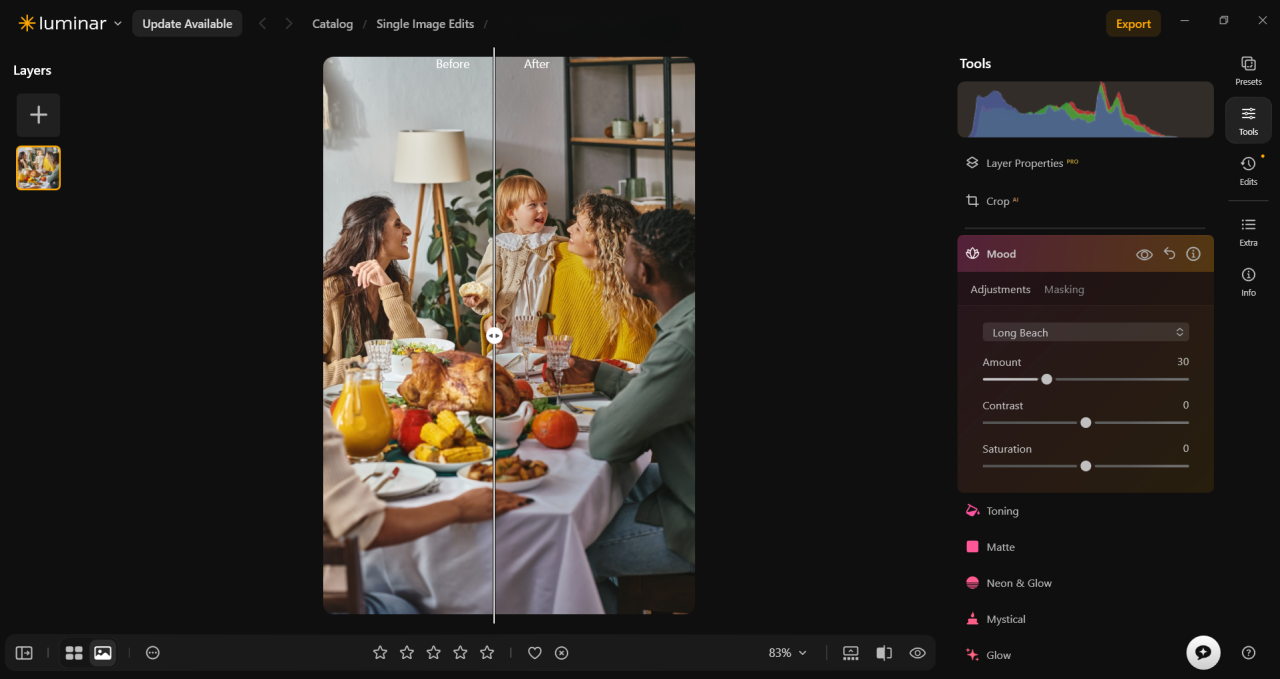This screenshot has width=1280, height=679.
Task: Toggle Mood tool visibility eye
Action: click(x=1144, y=254)
